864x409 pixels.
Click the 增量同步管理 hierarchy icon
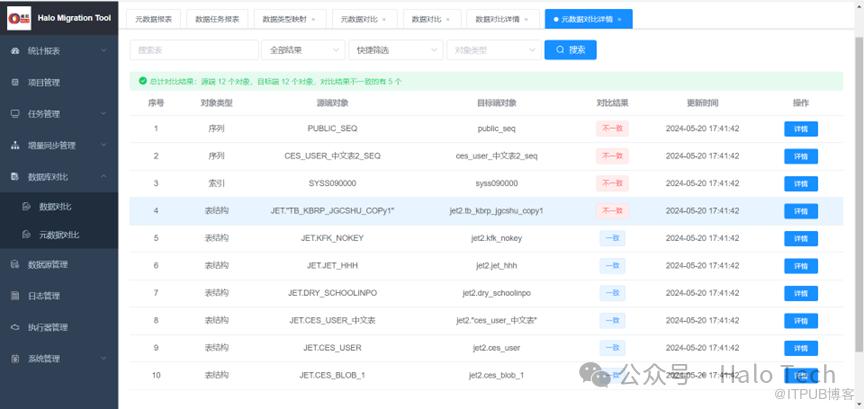tap(14, 145)
